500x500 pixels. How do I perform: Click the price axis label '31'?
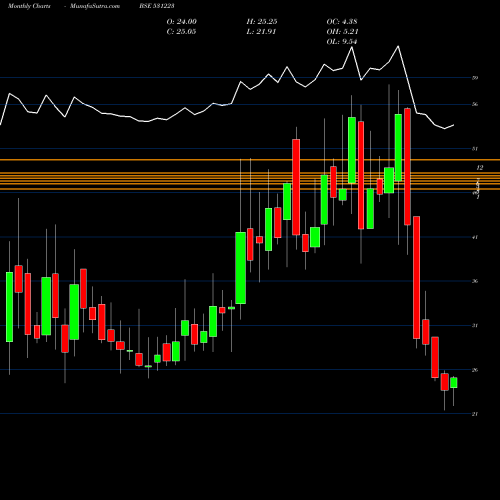coord(475,326)
